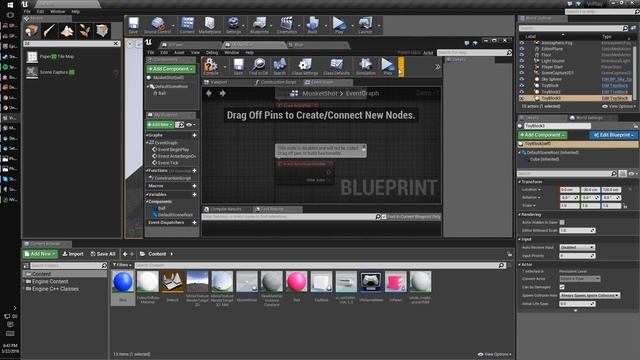Start Play in the main editor toolbar
640x360 pixels.
coord(338,25)
